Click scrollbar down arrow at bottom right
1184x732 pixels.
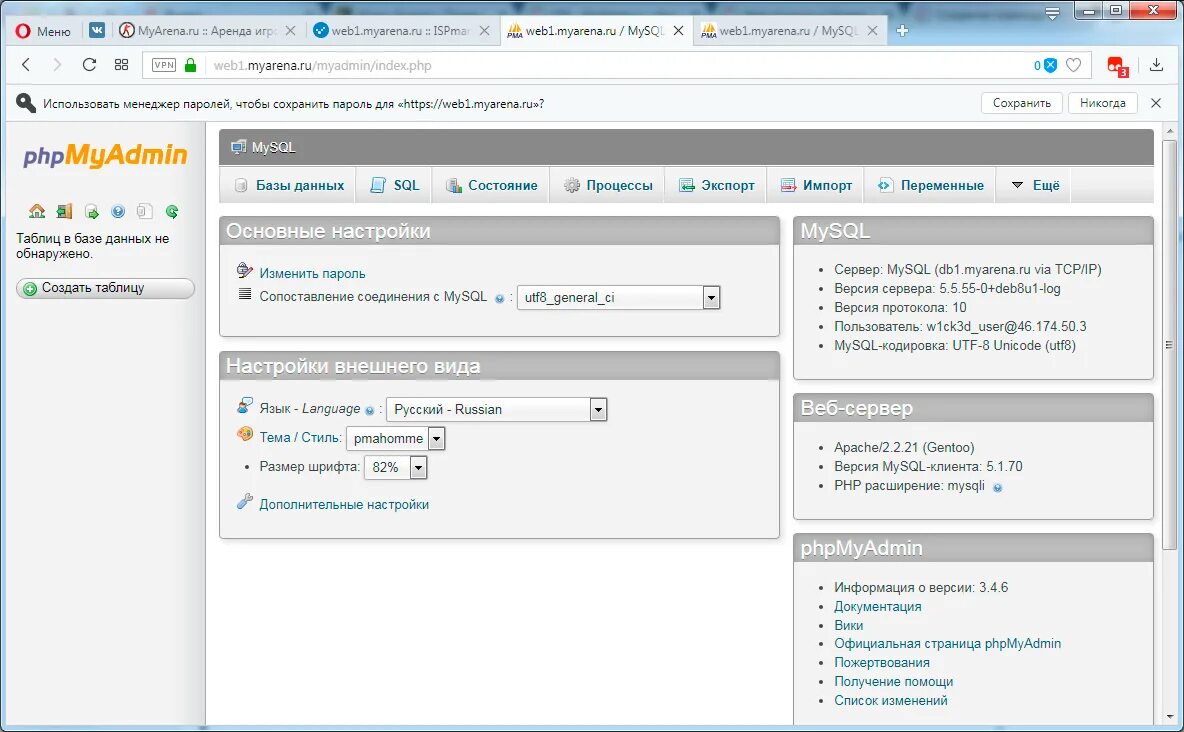click(x=1170, y=716)
